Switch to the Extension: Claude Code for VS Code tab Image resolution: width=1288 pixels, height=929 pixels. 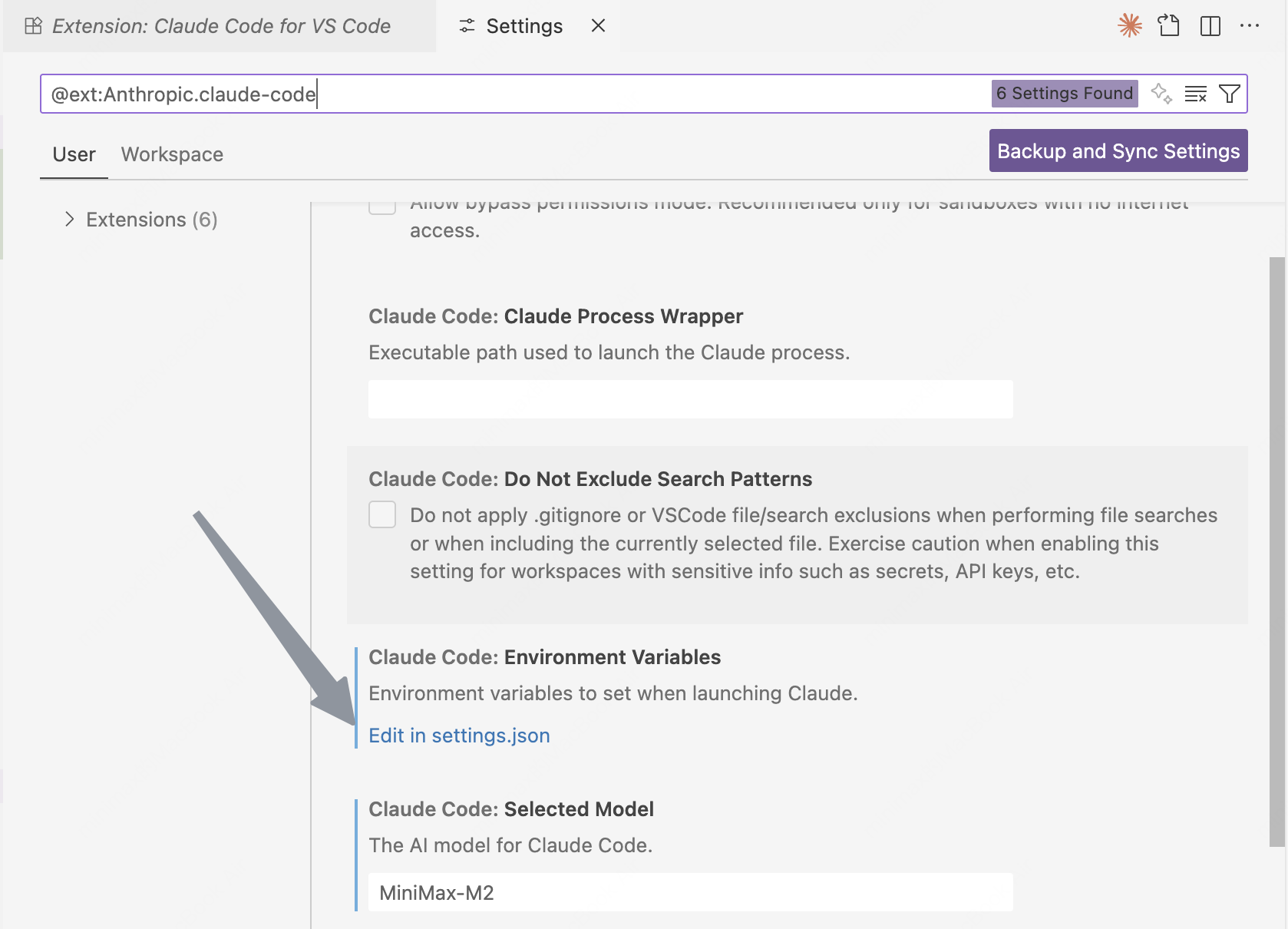click(220, 26)
